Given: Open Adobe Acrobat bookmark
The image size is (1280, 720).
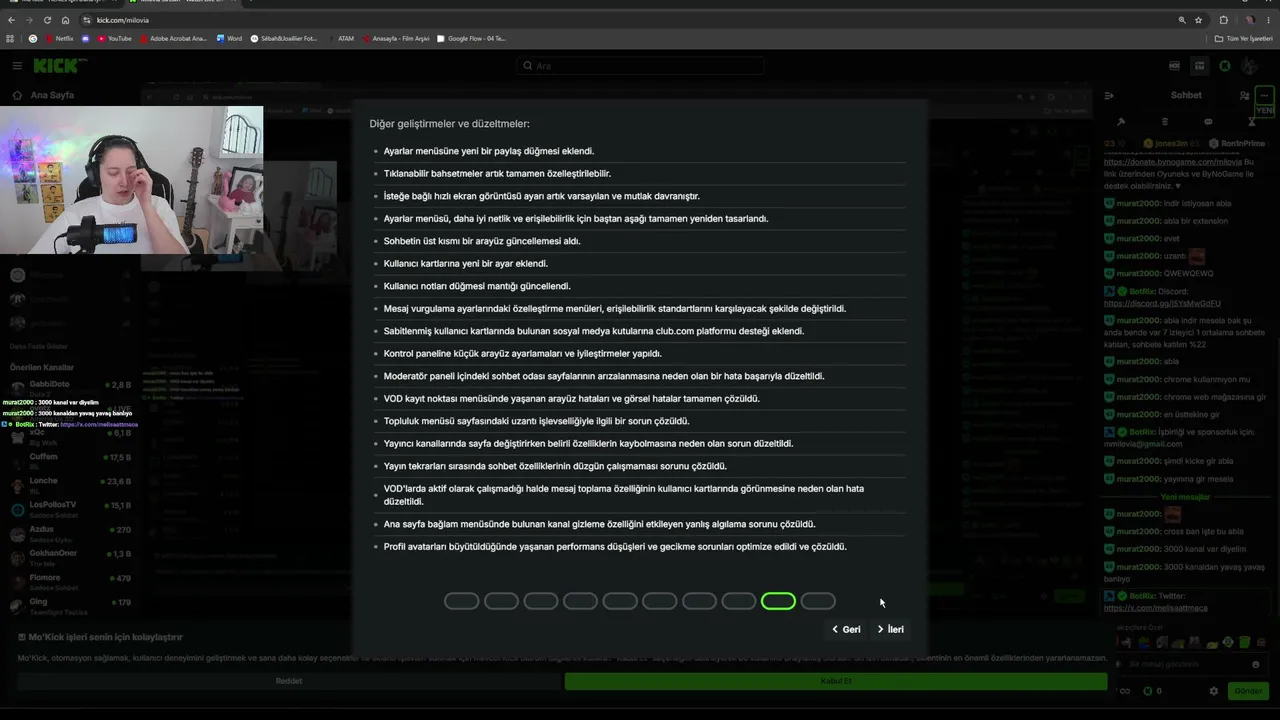Looking at the screenshot, I should coord(173,39).
